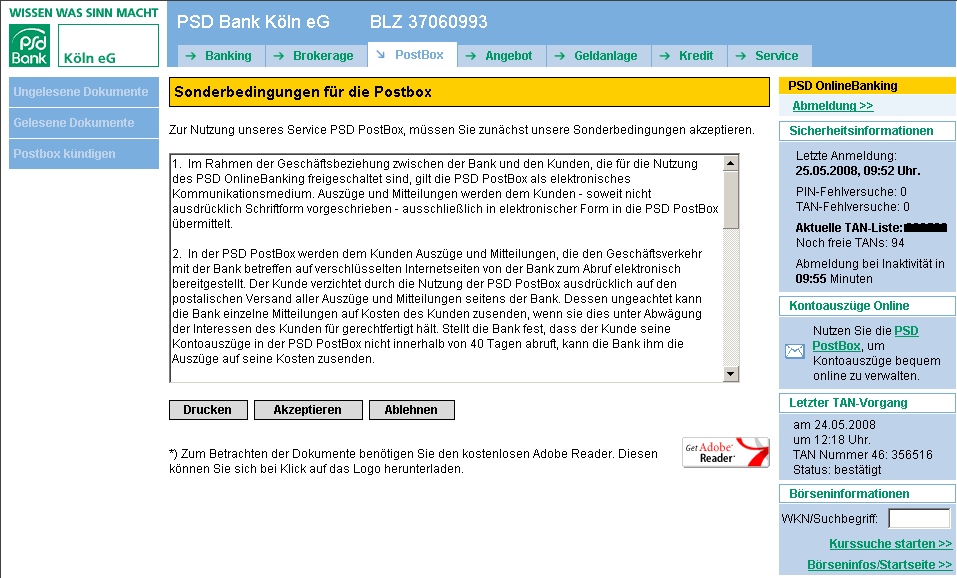The height and width of the screenshot is (578, 957).
Task: Open Ungelesene Dokumente in sidebar
Action: pyautogui.click(x=84, y=92)
